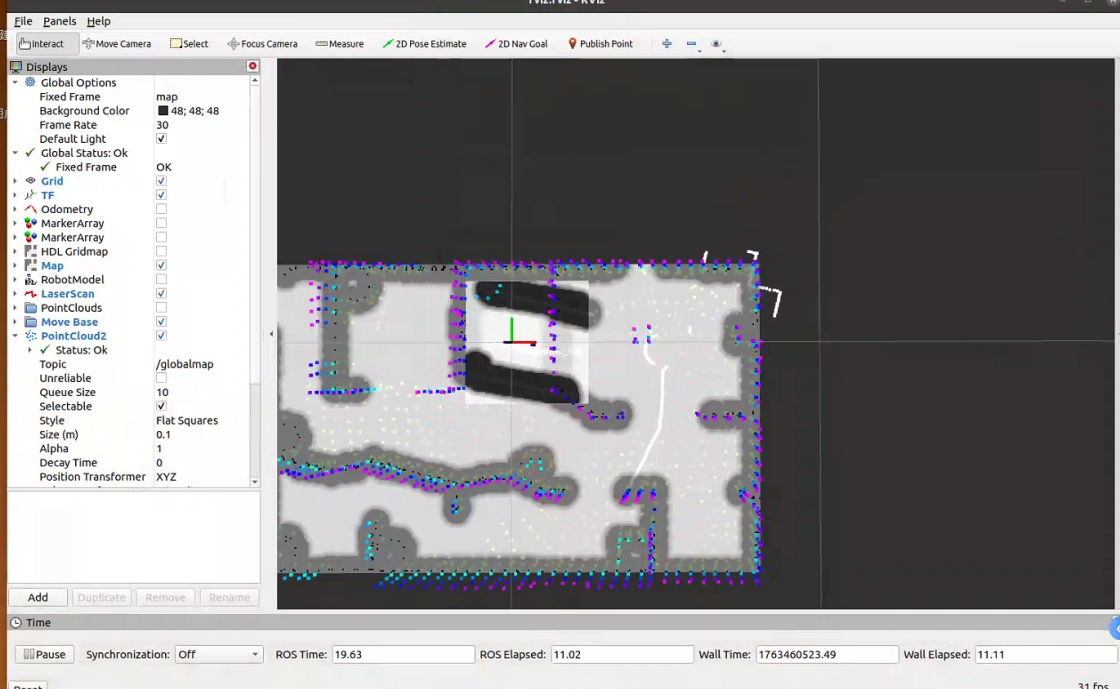Open the Synchronization dropdown

(x=218, y=654)
